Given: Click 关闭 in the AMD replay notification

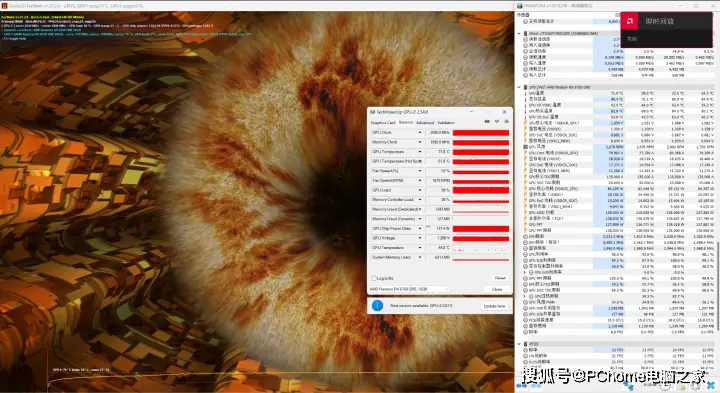Looking at the screenshot, I should (632, 39).
